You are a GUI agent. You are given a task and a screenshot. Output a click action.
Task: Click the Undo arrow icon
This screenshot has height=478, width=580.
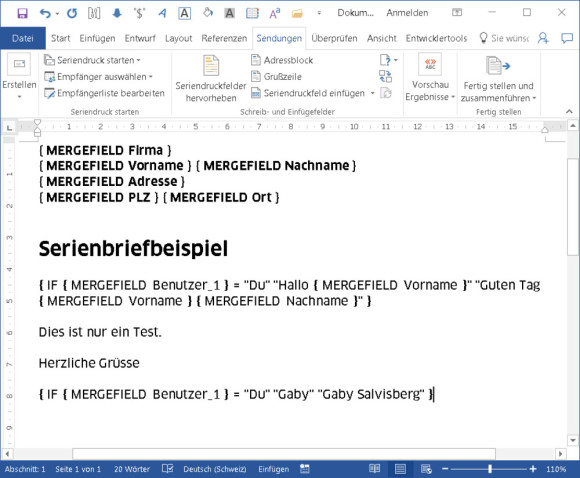click(45, 14)
